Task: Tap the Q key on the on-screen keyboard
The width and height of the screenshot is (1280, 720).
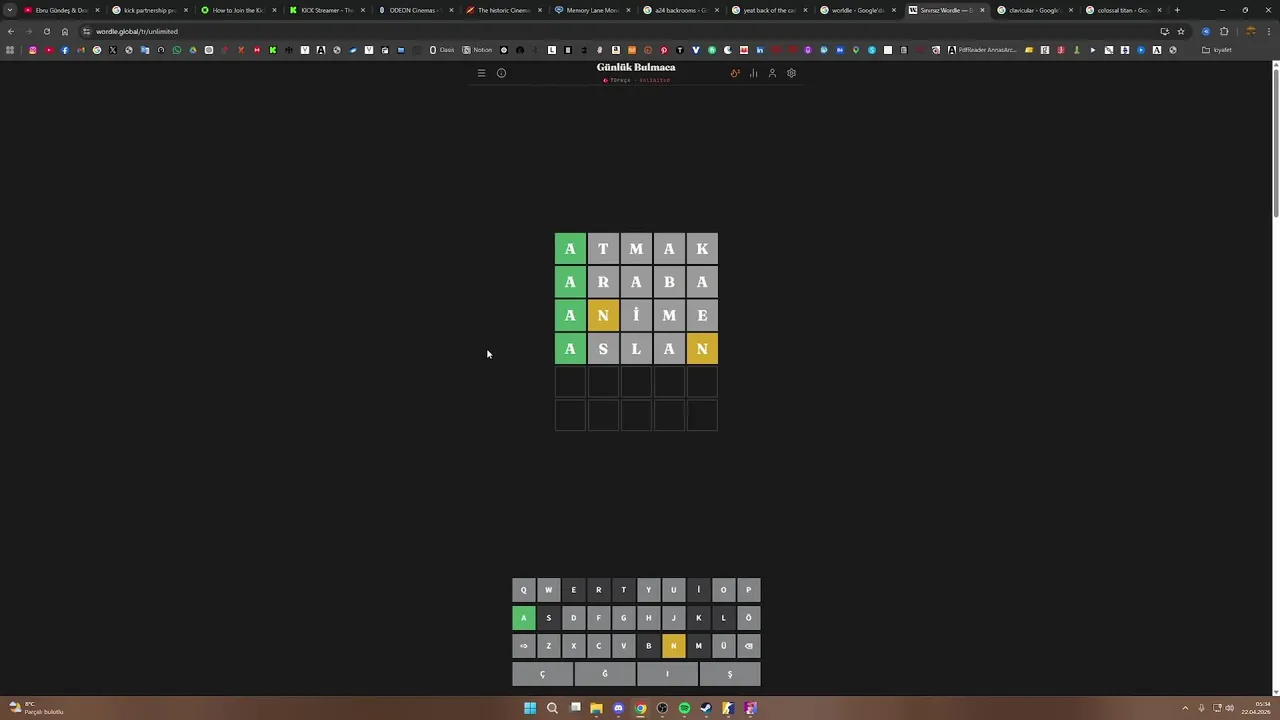Action: pos(523,590)
